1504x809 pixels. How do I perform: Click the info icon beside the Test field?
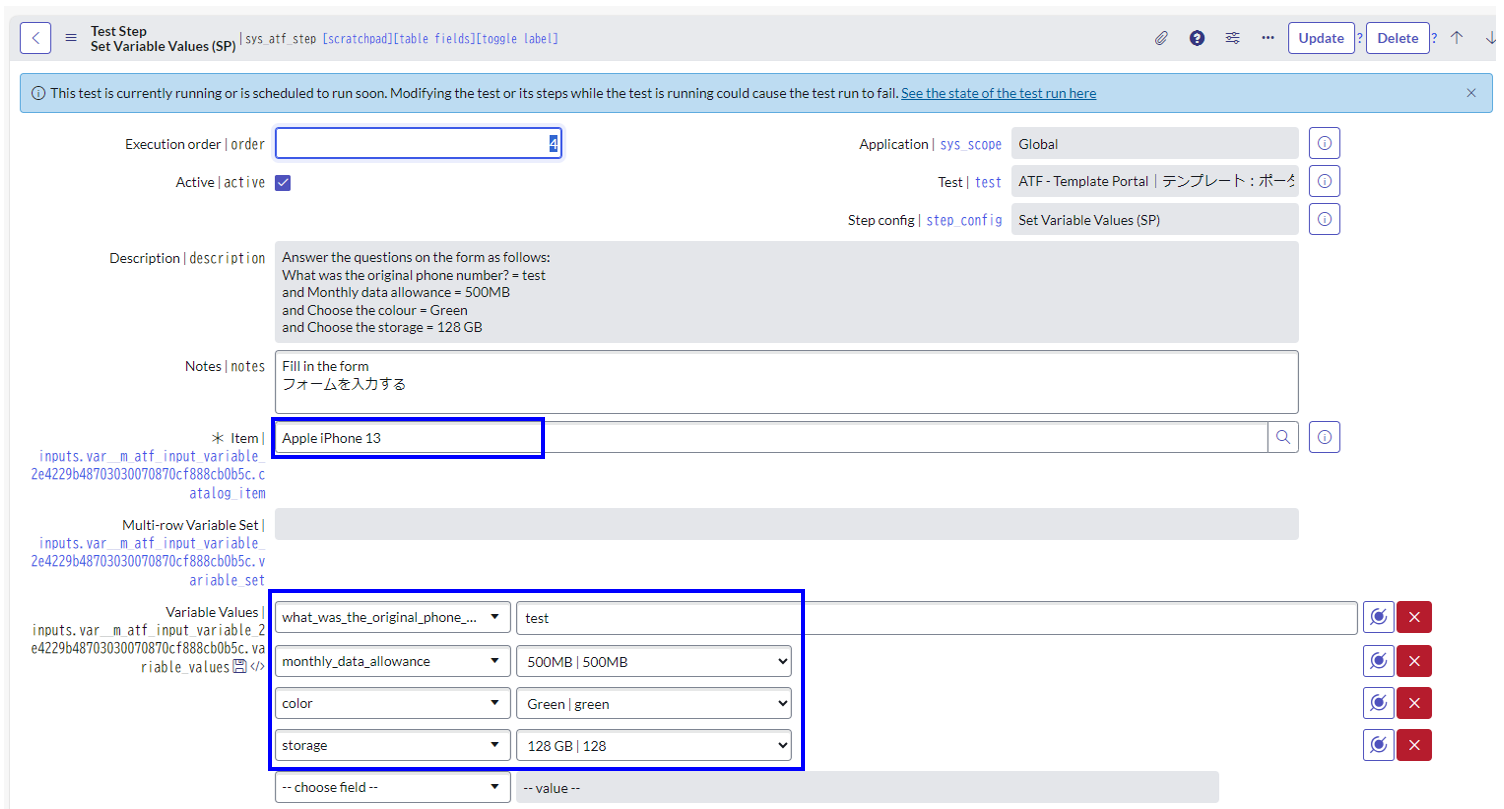pyautogui.click(x=1325, y=180)
